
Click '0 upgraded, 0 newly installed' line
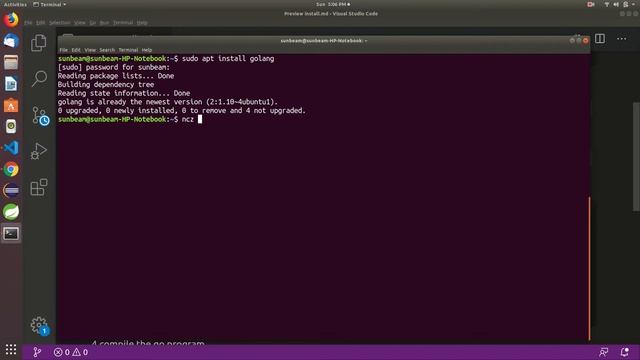pos(182,111)
